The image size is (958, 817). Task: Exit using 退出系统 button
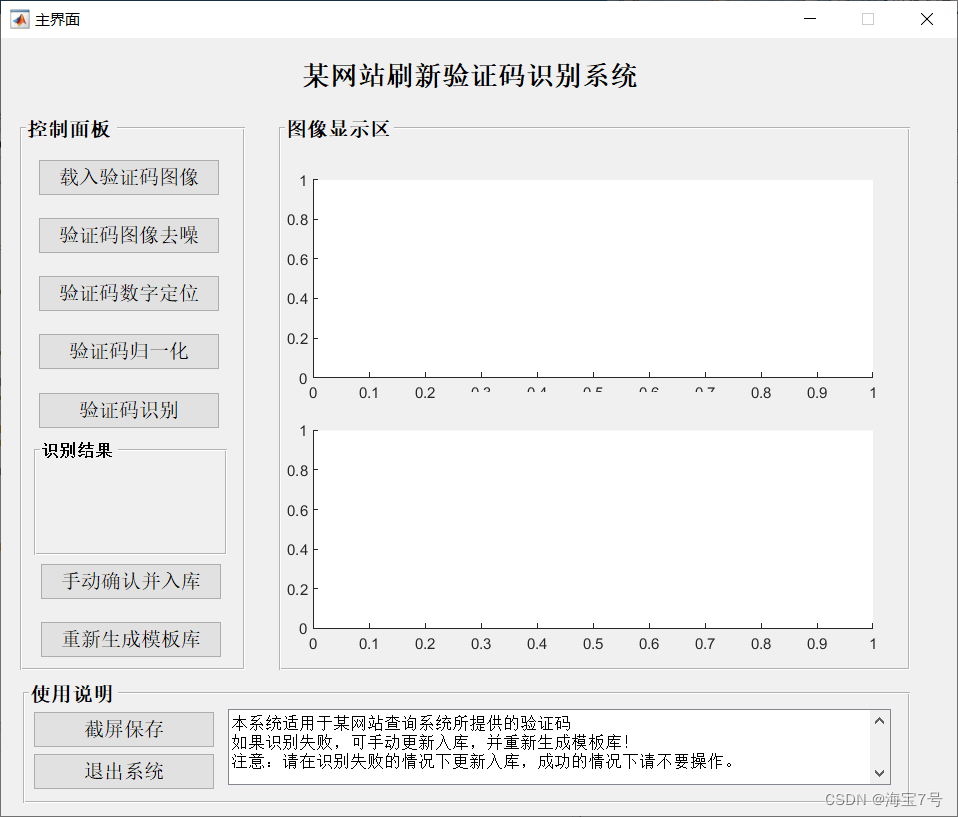[124, 771]
